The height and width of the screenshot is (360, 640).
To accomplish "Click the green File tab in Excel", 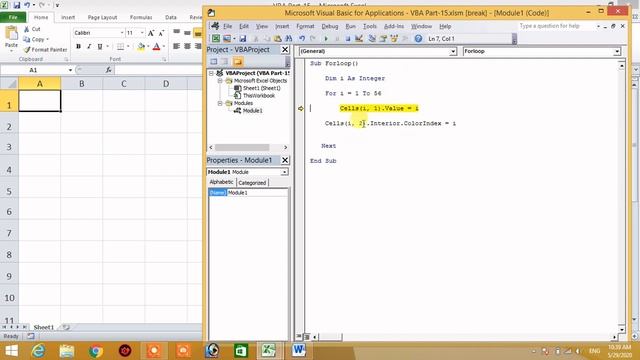I will pyautogui.click(x=13, y=17).
